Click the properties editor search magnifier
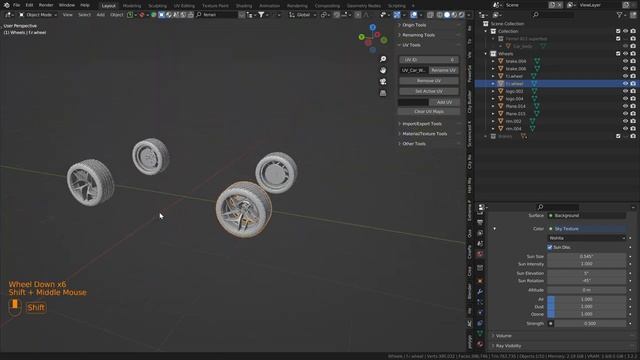 tap(540, 207)
